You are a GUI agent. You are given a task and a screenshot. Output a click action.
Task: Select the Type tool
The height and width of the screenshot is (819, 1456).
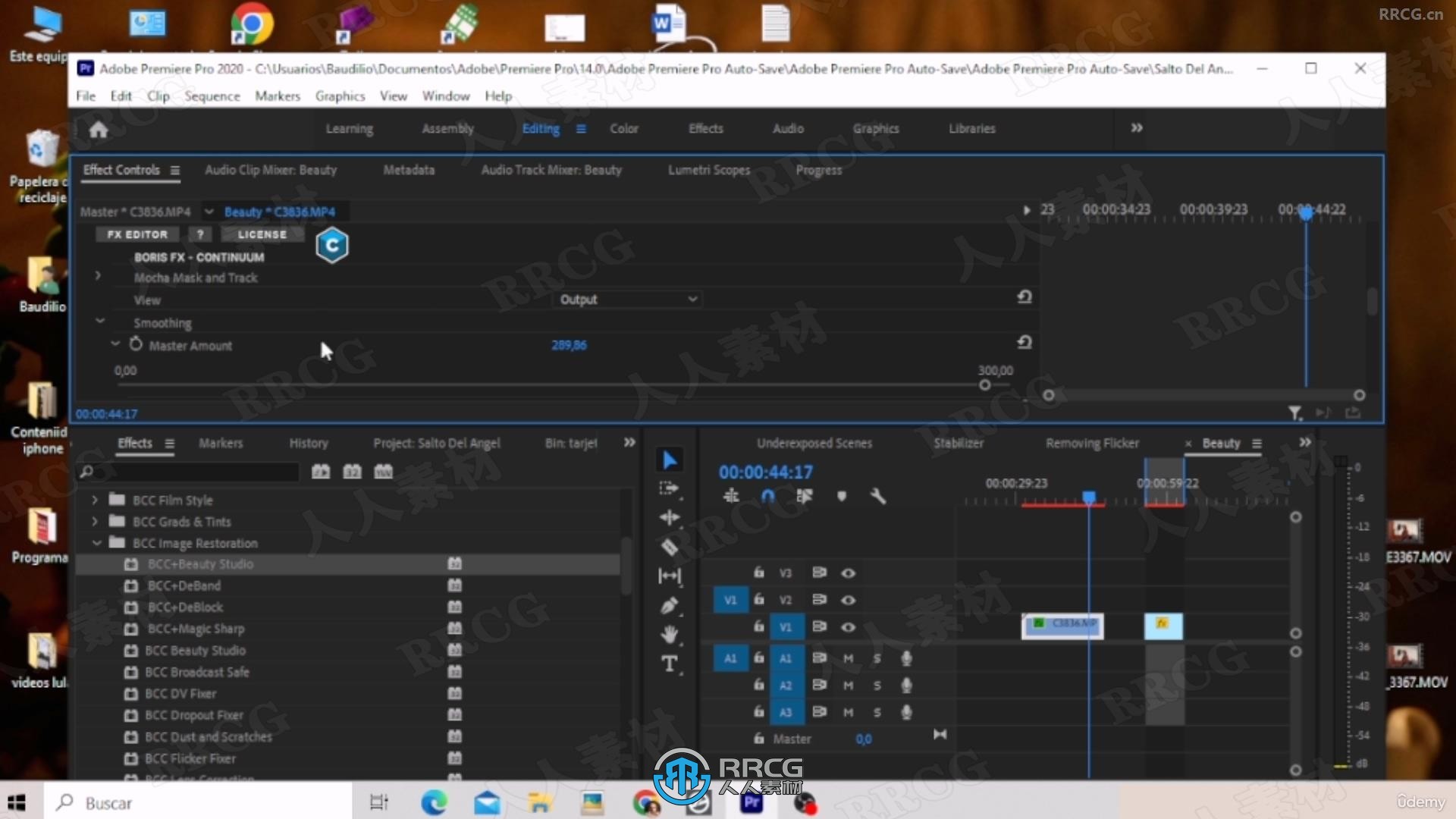(669, 664)
